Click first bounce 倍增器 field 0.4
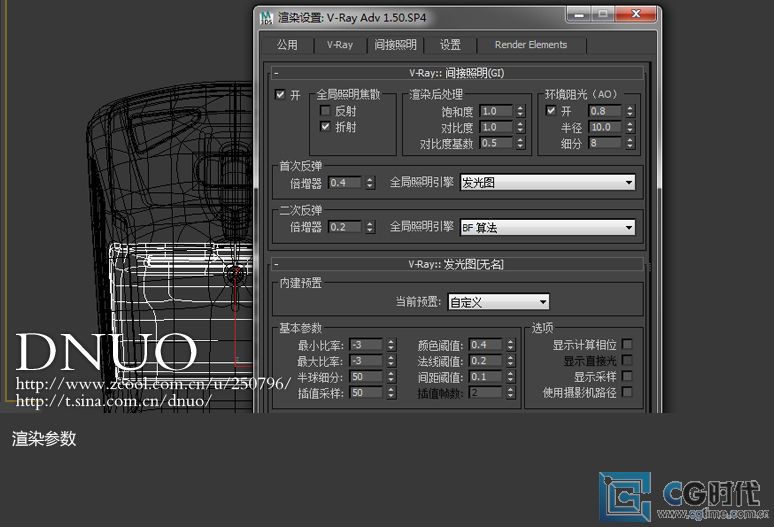Image resolution: width=774 pixels, height=527 pixels. click(346, 183)
